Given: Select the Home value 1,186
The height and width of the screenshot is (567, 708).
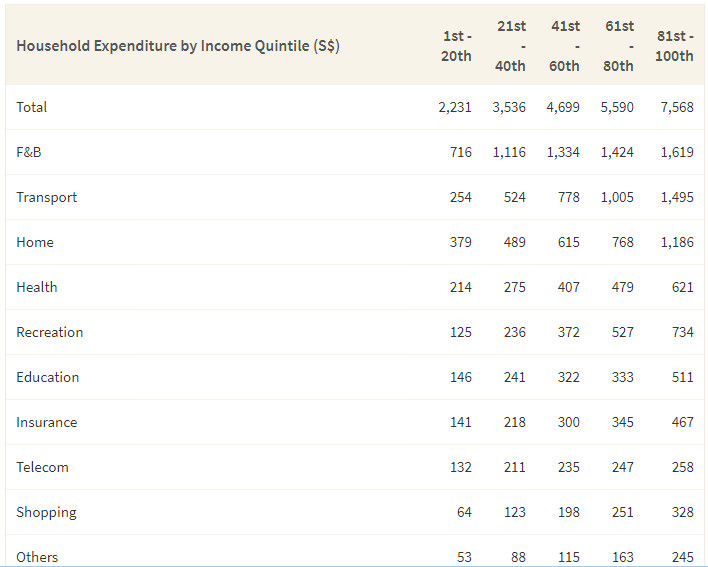Looking at the screenshot, I should [676, 242].
